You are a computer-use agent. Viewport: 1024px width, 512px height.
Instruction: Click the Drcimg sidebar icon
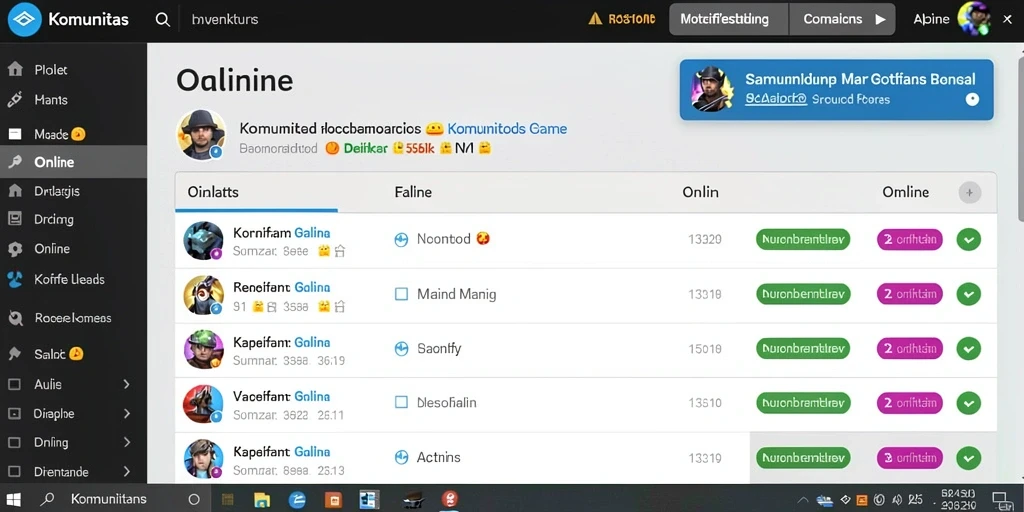coord(14,219)
